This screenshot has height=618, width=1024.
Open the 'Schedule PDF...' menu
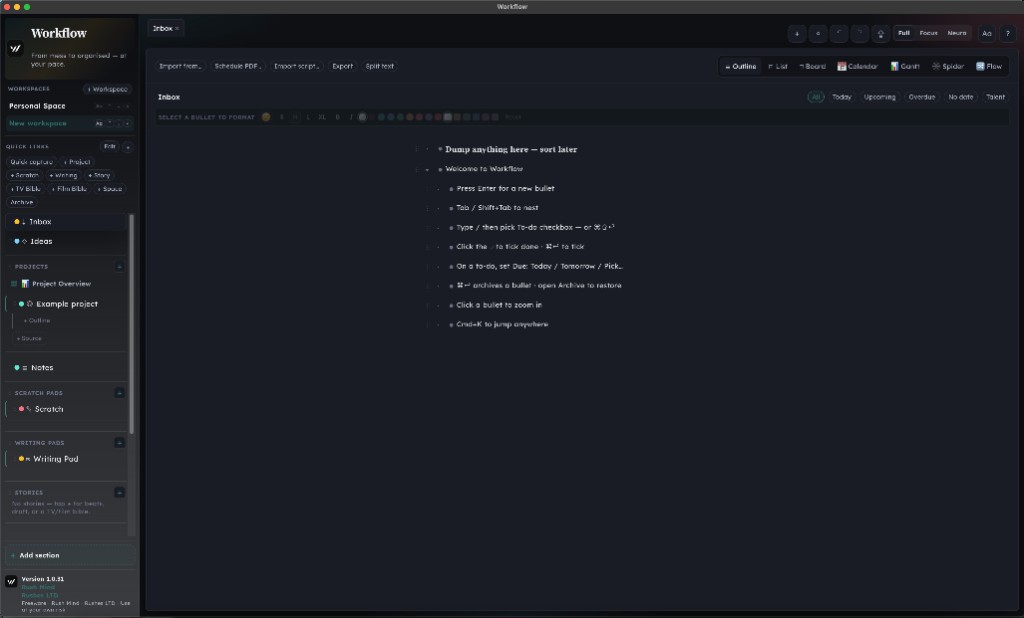click(x=238, y=67)
